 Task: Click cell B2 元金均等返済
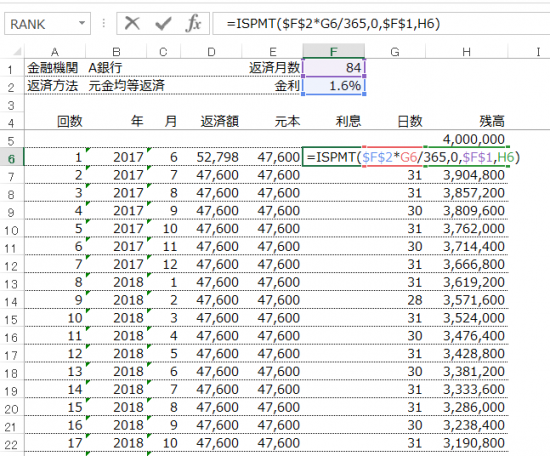tap(127, 86)
